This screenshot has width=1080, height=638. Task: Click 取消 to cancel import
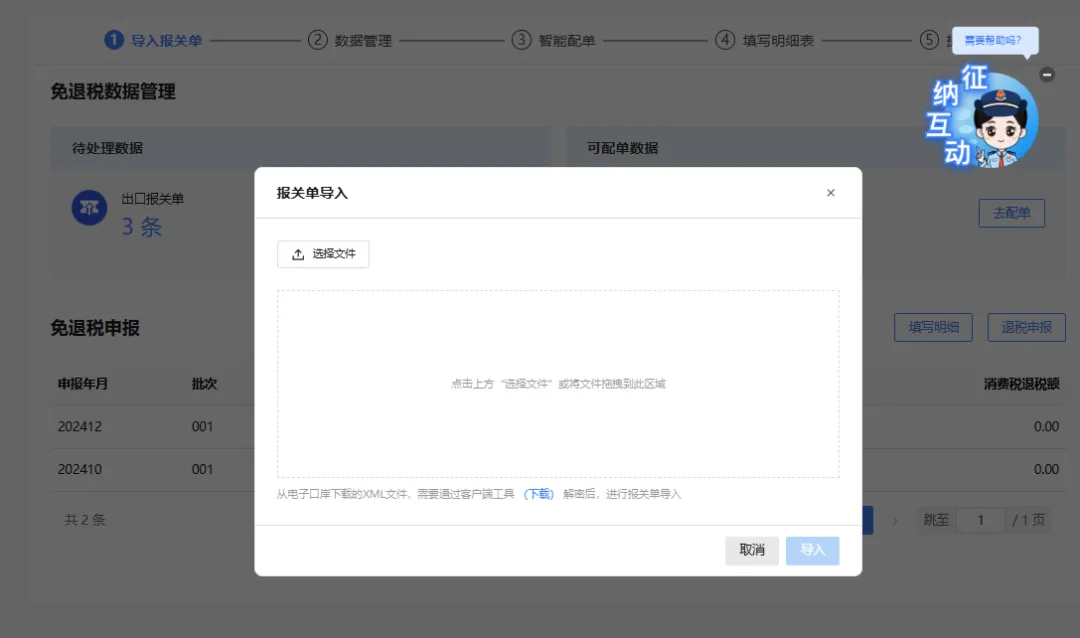click(x=751, y=550)
